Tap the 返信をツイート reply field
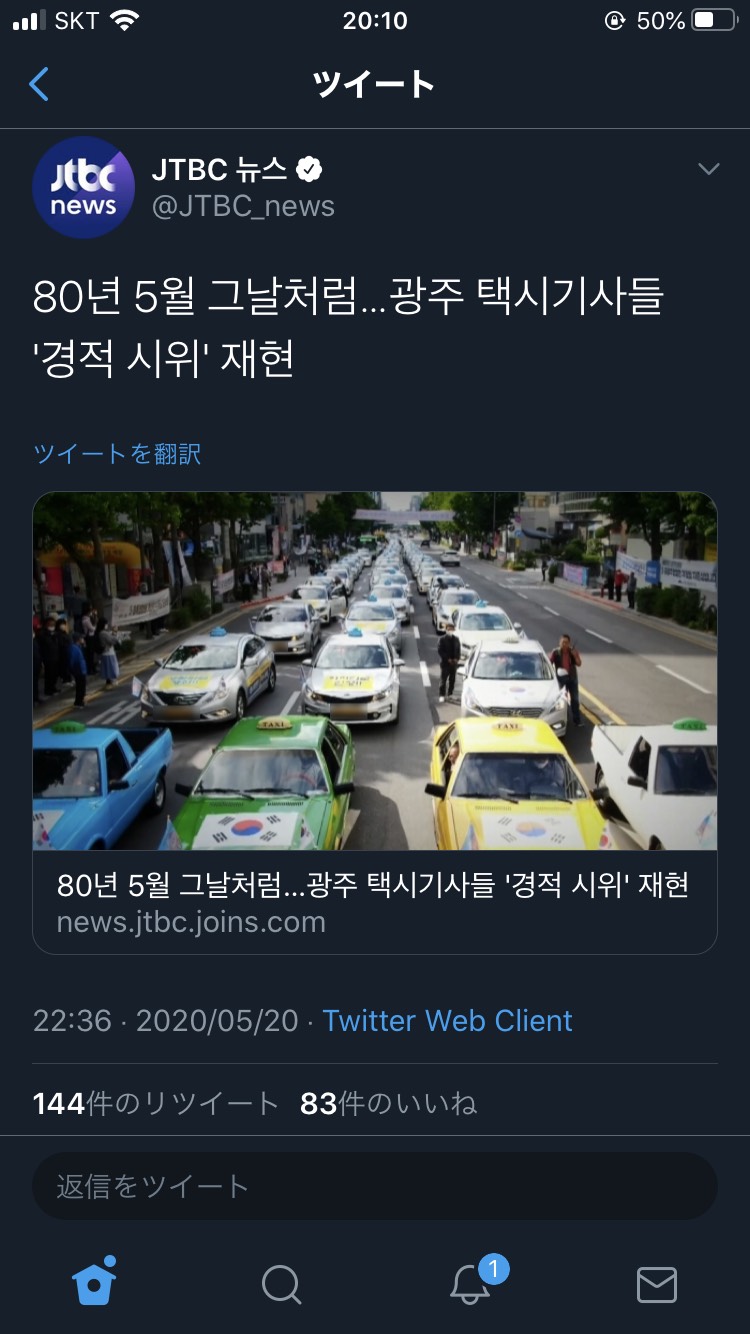The height and width of the screenshot is (1334, 750). pyautogui.click(x=375, y=1186)
